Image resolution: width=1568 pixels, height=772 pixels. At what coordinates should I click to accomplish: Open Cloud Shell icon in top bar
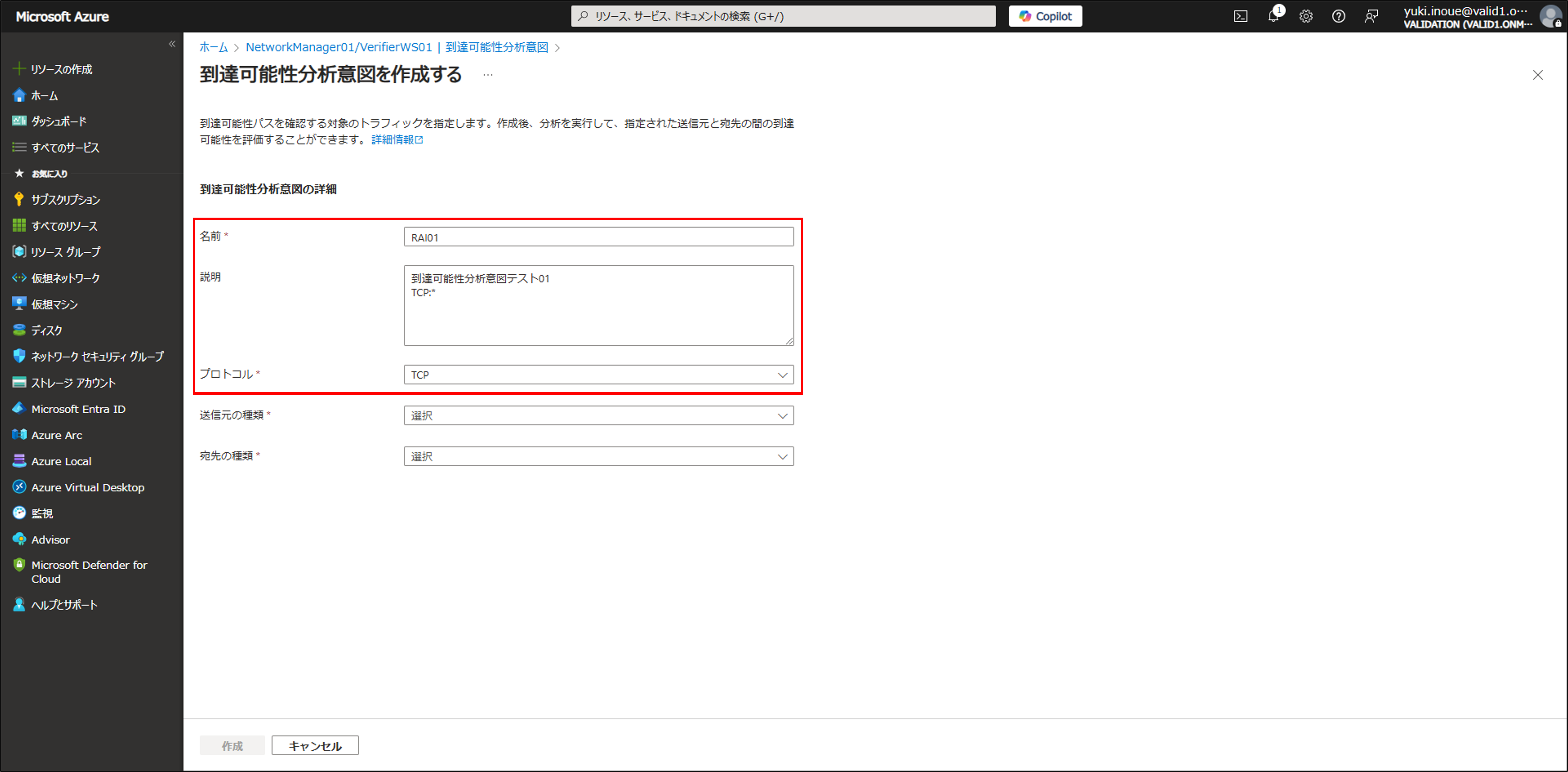(x=1240, y=16)
